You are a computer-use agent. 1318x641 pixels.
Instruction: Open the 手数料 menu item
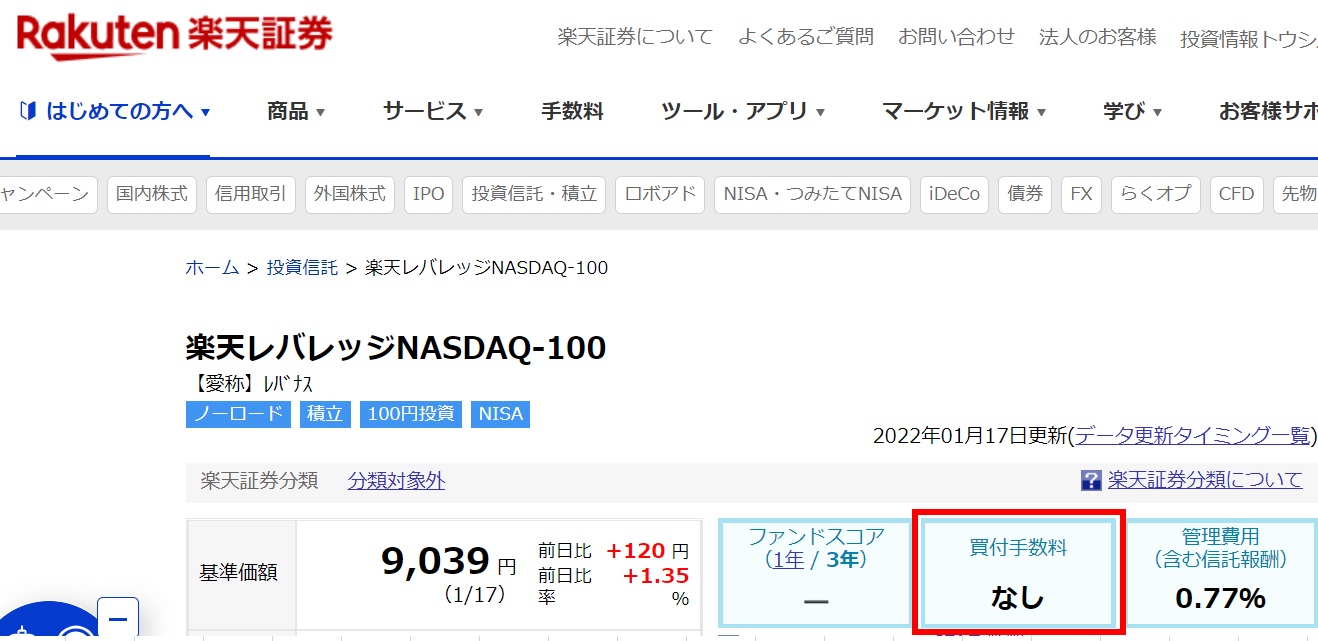pyautogui.click(x=572, y=111)
